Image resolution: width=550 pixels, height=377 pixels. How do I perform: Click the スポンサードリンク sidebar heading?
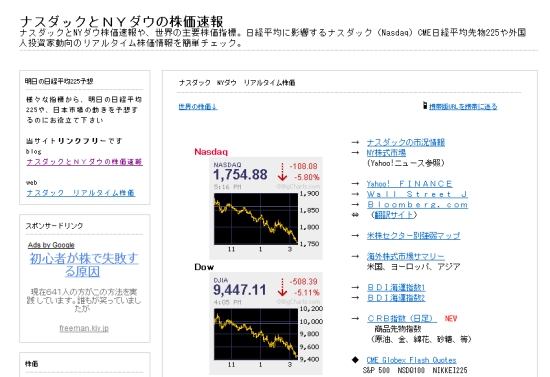coord(54,225)
